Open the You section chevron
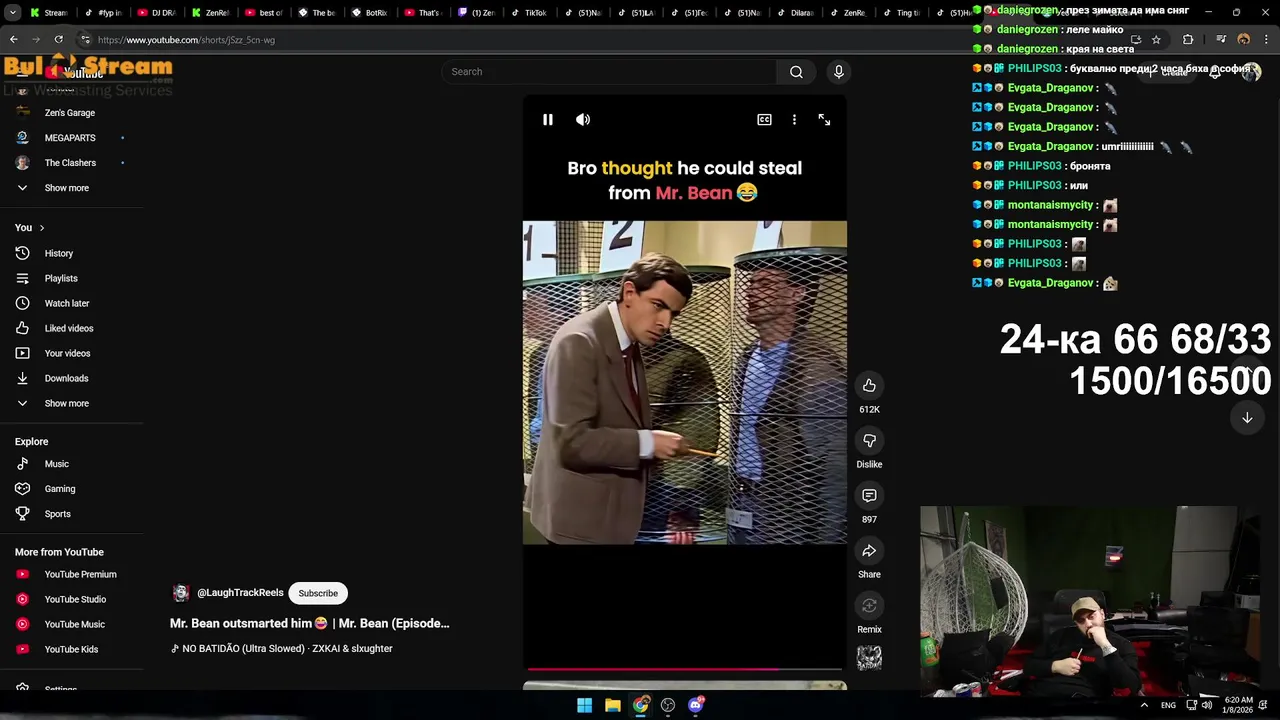The height and width of the screenshot is (720, 1280). (41, 228)
